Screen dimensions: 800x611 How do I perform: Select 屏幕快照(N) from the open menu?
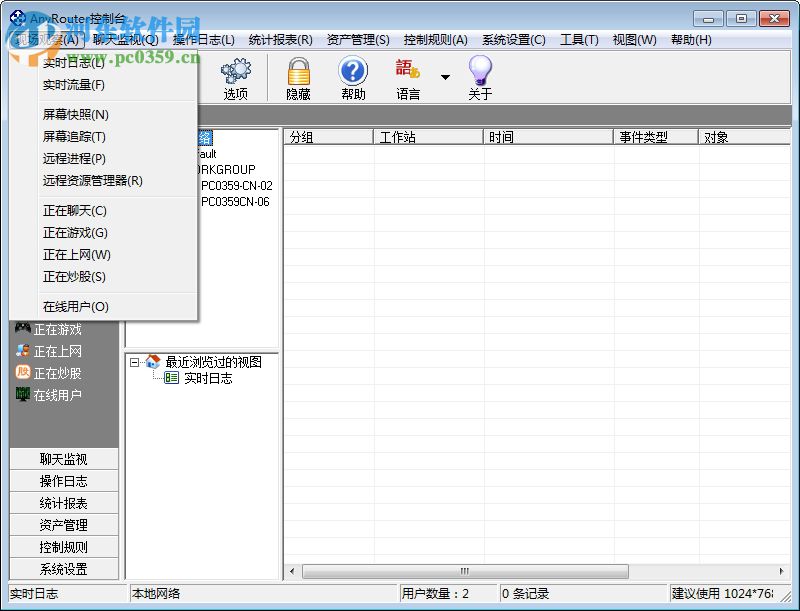point(77,114)
